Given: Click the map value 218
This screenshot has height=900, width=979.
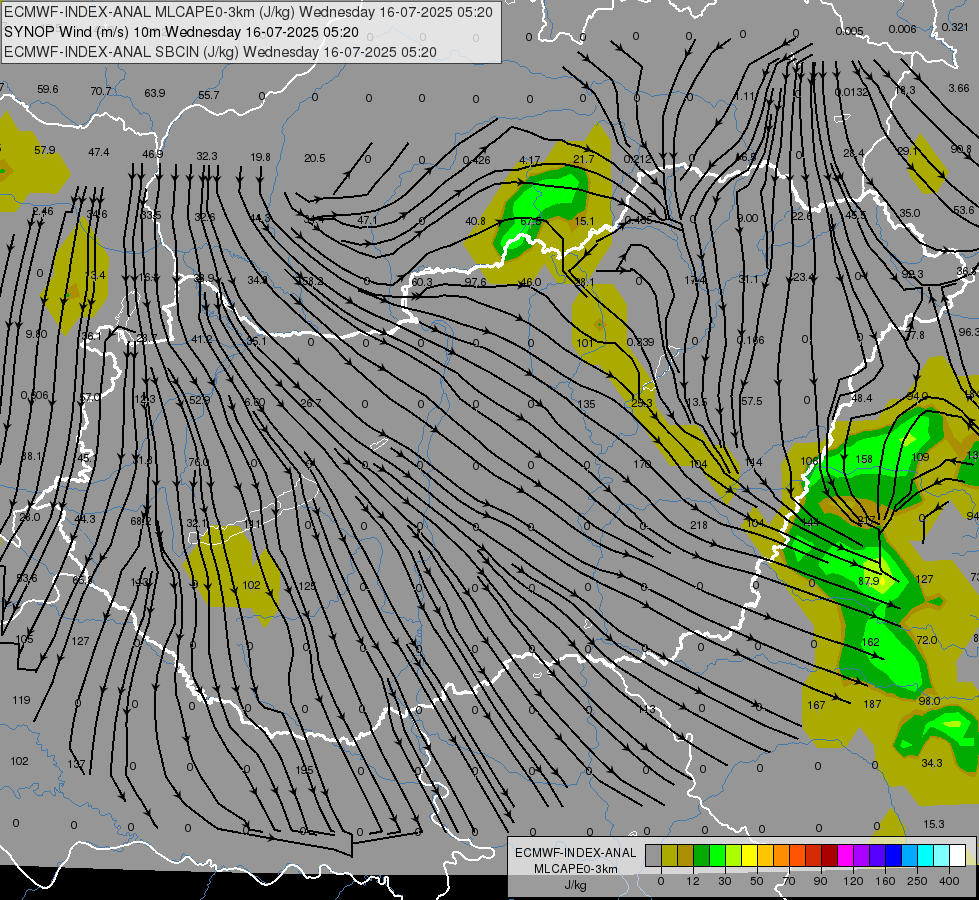Looking at the screenshot, I should coord(699,525).
